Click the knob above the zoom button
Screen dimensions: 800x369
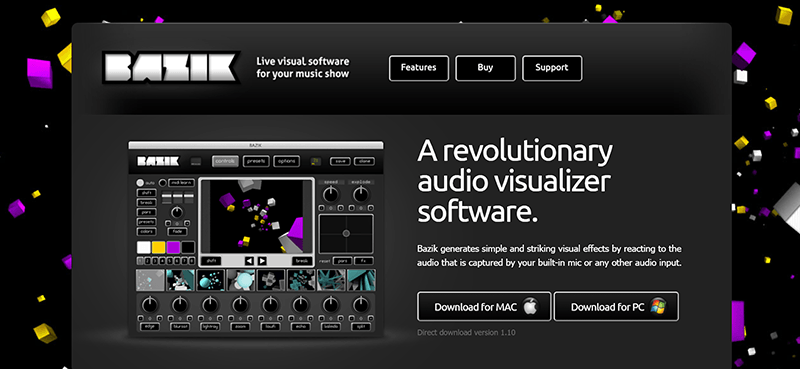(x=240, y=305)
